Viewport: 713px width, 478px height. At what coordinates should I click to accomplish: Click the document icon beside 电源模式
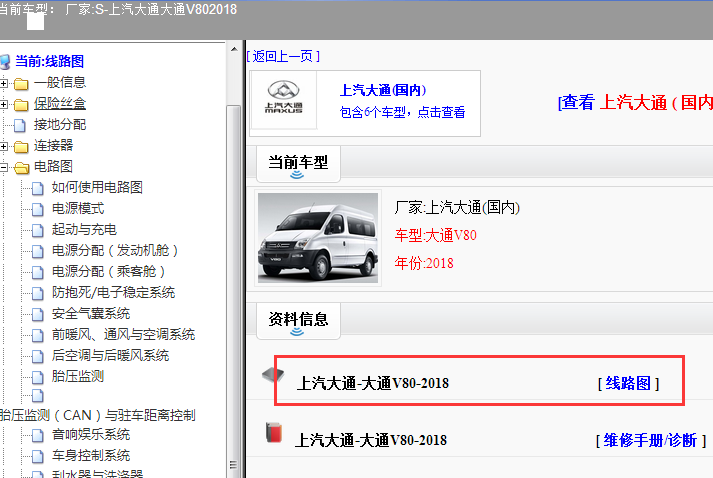pyautogui.click(x=38, y=209)
